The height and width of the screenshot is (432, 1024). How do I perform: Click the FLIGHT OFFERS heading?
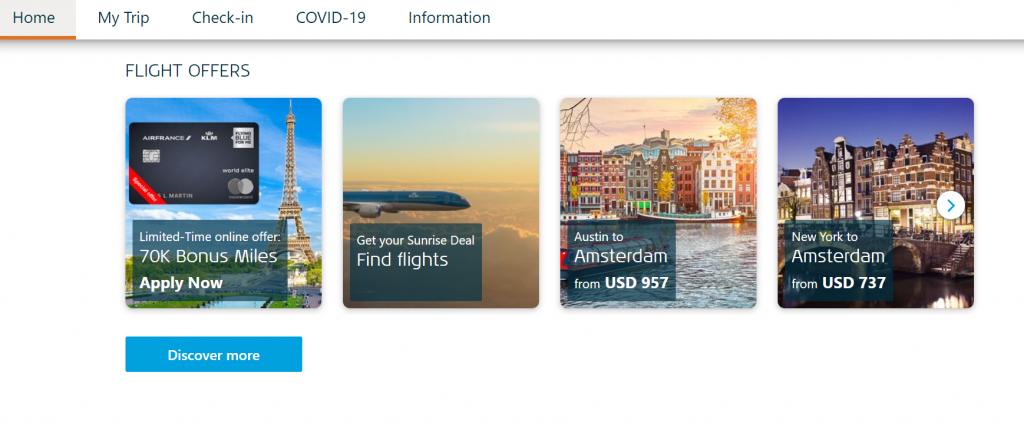pos(187,70)
